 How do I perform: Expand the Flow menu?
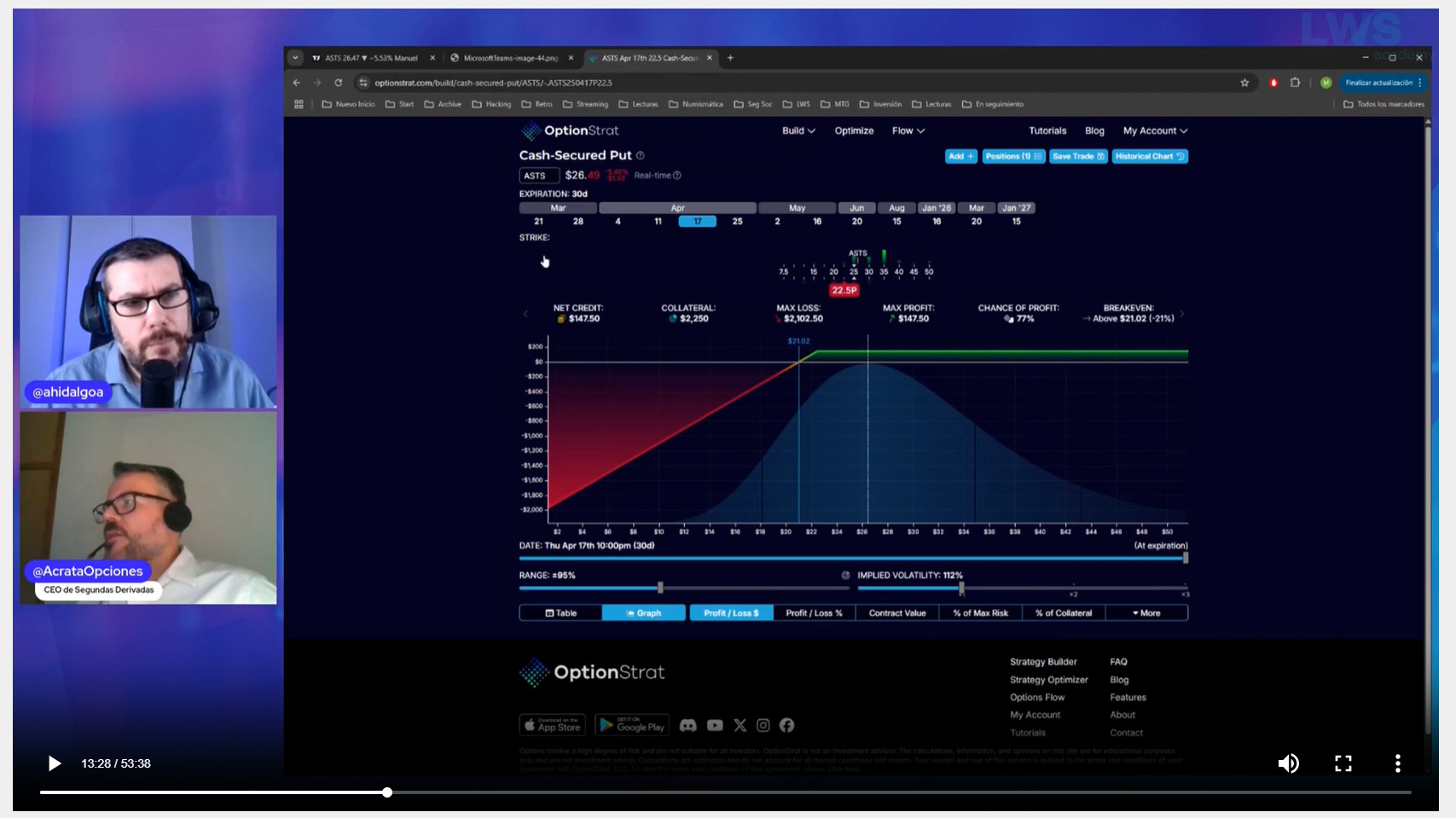coord(908,131)
